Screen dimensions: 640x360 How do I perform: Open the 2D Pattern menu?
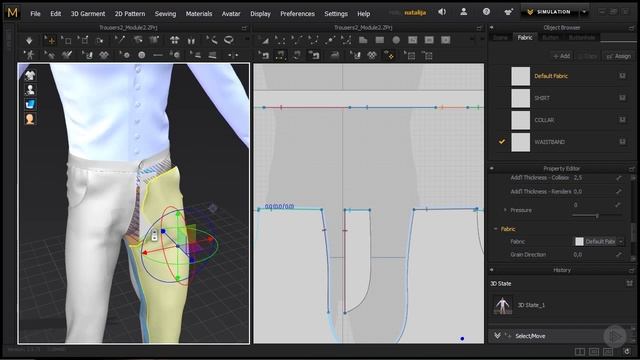click(130, 13)
